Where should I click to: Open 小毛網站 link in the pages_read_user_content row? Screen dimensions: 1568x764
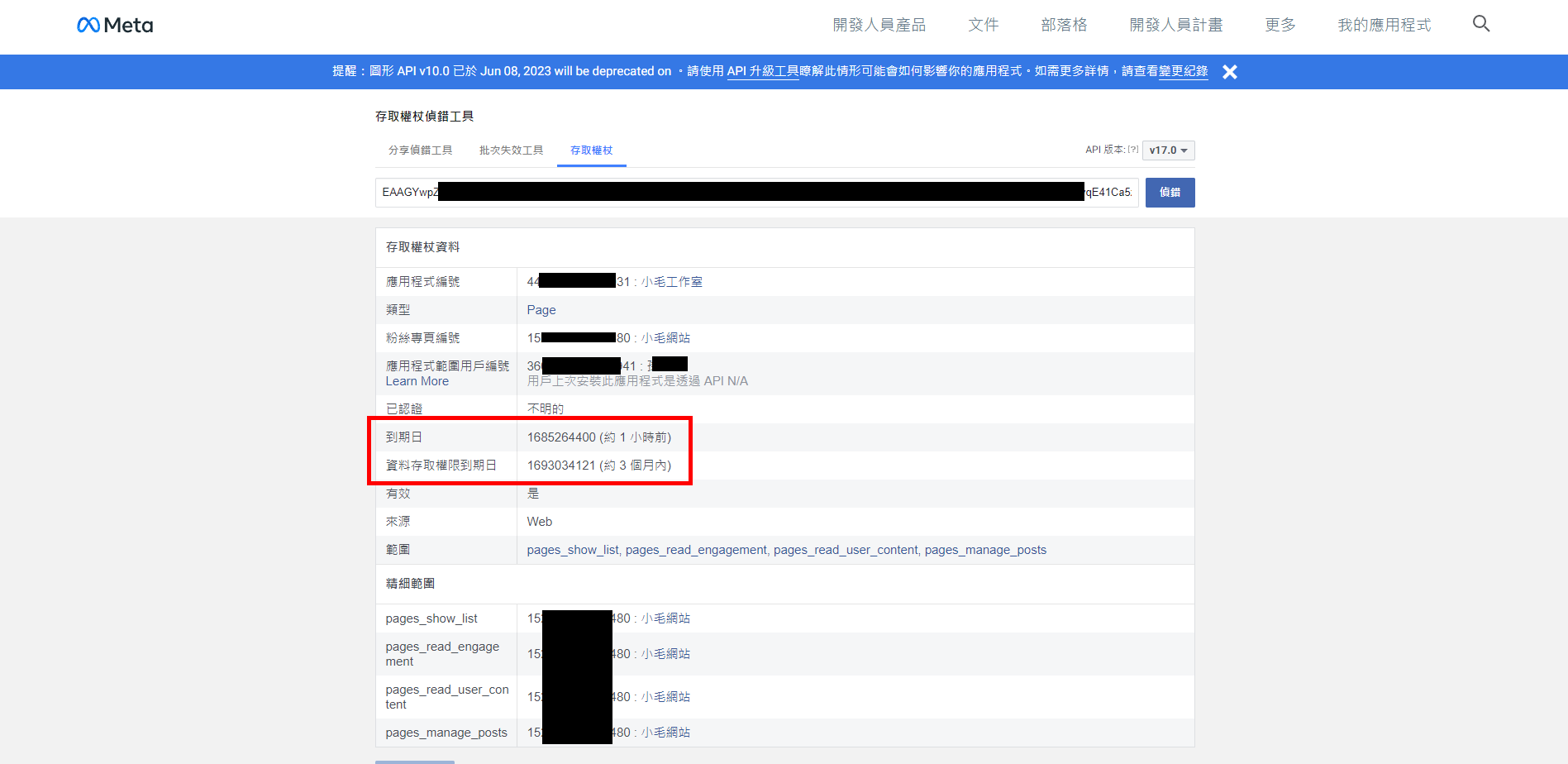[666, 697]
